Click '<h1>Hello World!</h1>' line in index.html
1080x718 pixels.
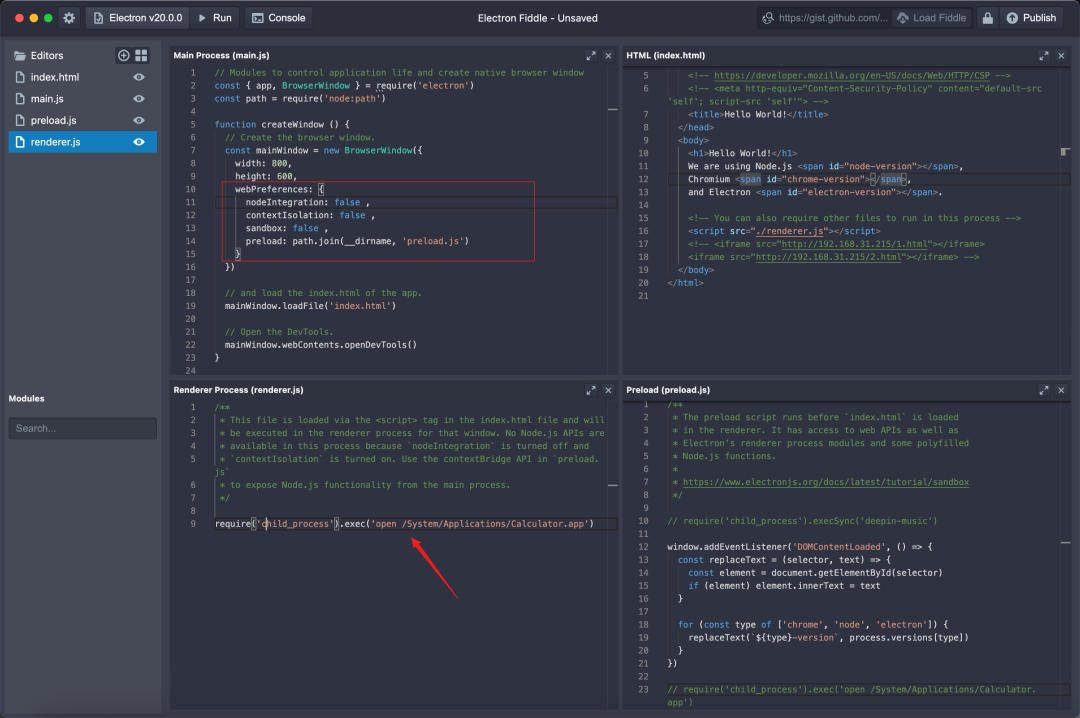tap(742, 153)
